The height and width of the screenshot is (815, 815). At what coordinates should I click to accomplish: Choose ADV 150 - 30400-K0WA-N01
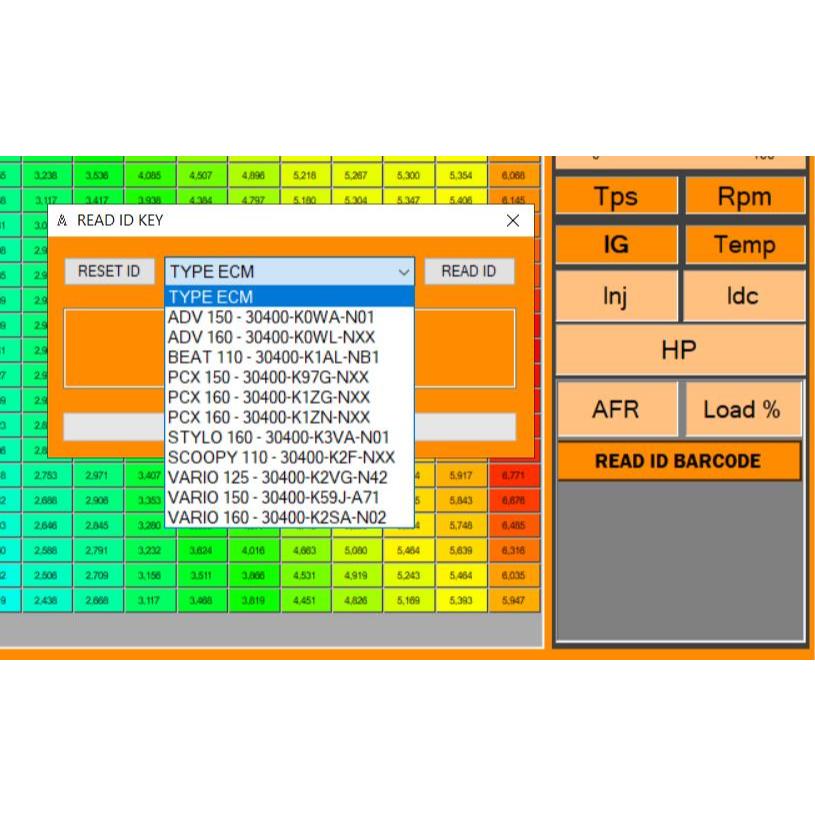click(x=290, y=317)
